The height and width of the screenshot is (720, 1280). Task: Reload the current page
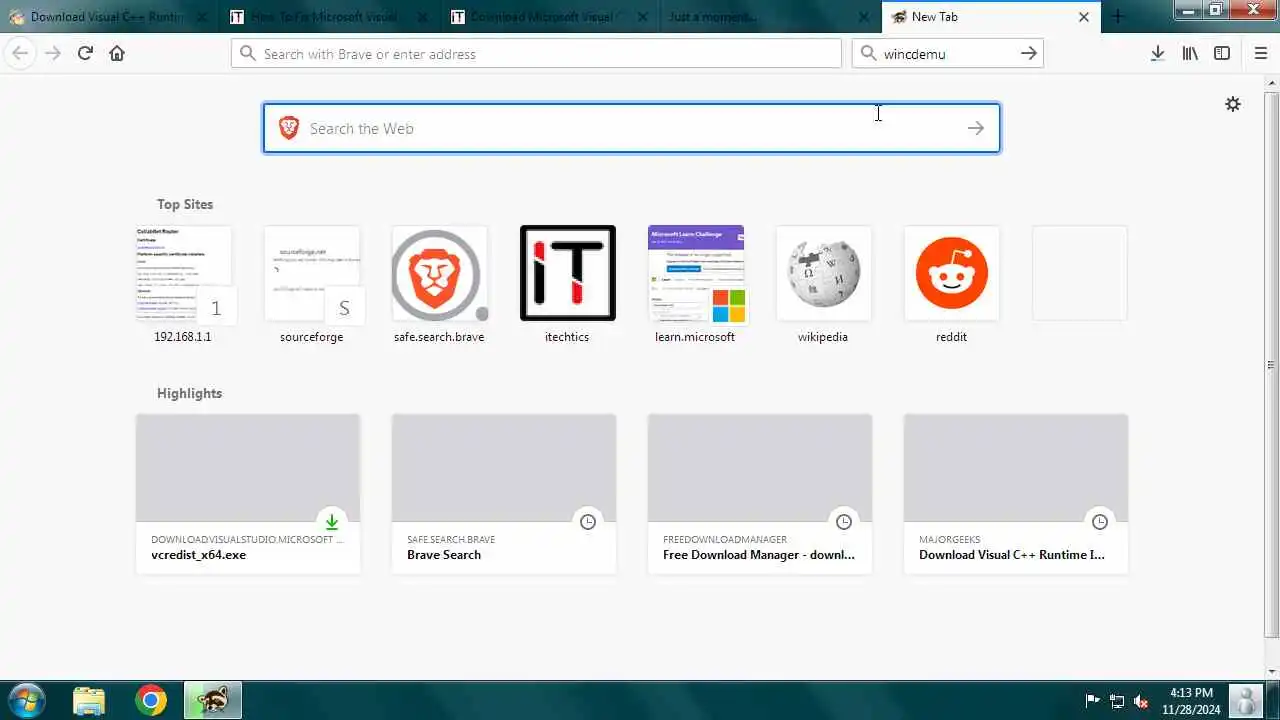pos(85,54)
